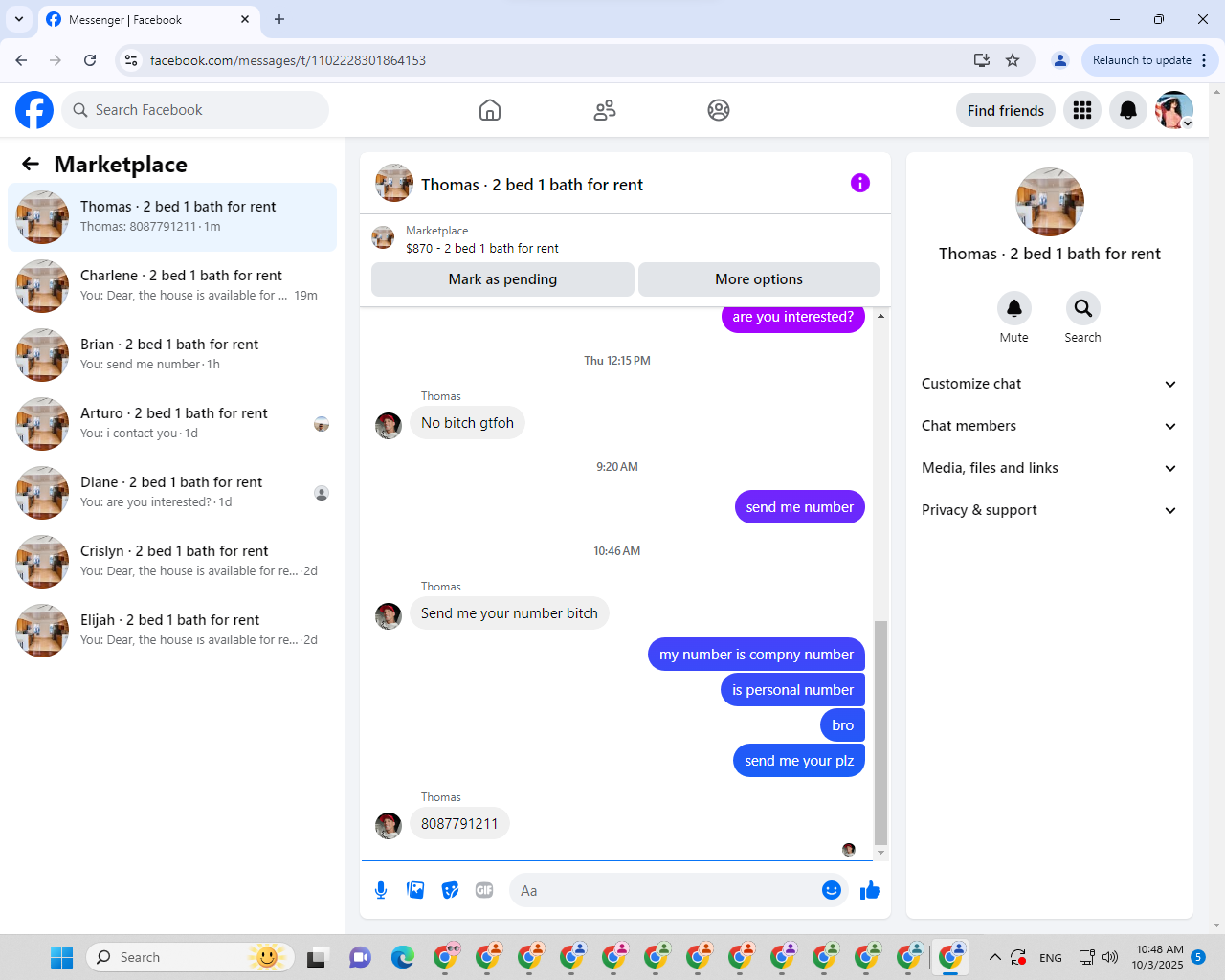
Task: Click Find friends button
Action: [1006, 110]
